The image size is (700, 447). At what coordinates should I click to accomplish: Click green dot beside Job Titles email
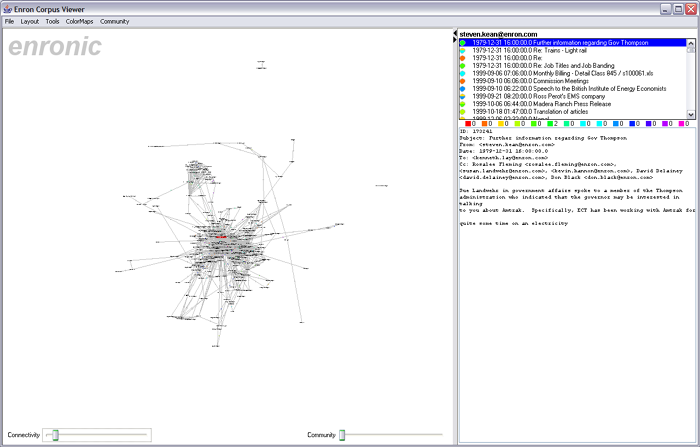(x=462, y=66)
